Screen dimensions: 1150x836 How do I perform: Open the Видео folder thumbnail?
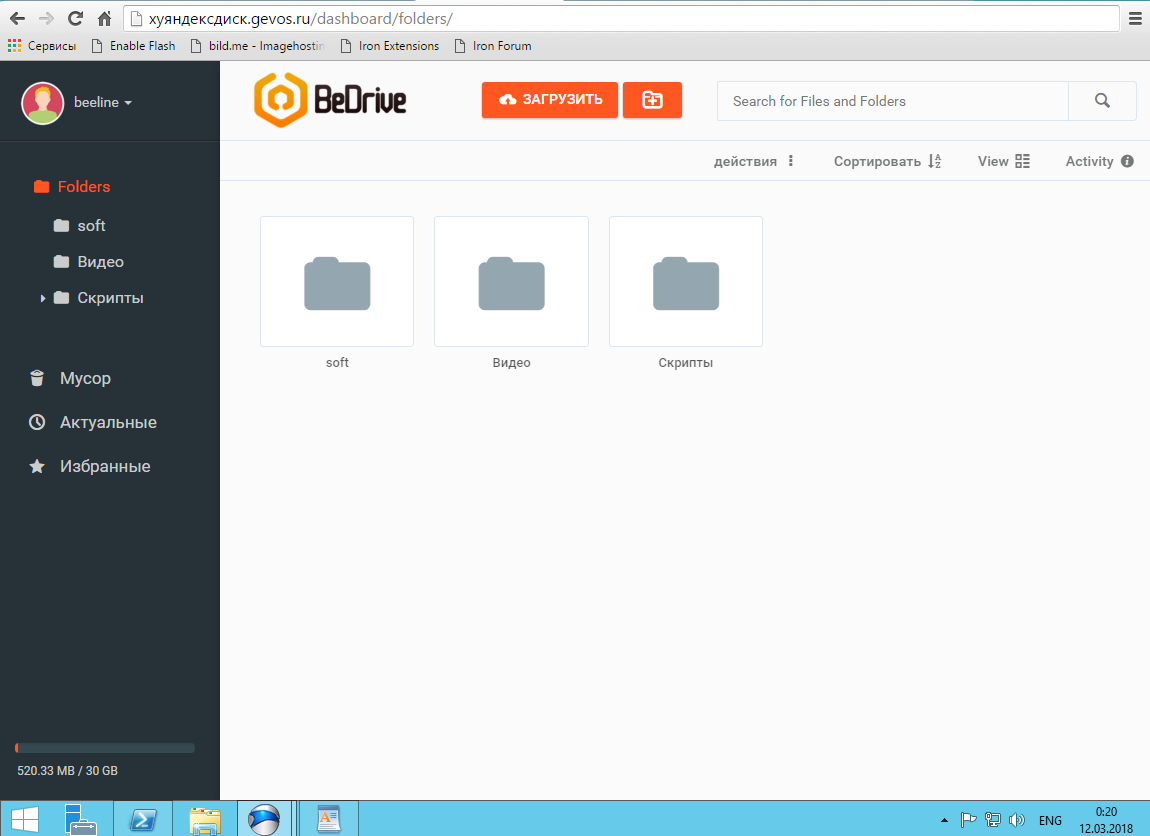pos(511,282)
